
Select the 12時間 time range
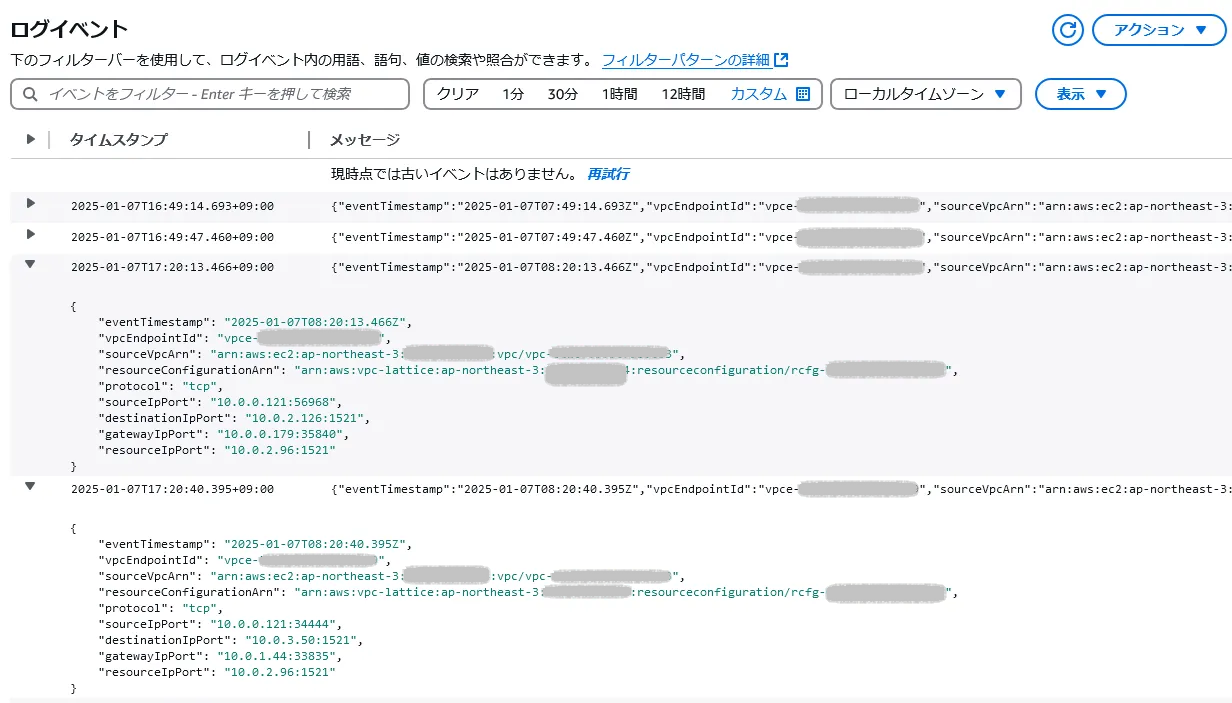click(x=683, y=94)
